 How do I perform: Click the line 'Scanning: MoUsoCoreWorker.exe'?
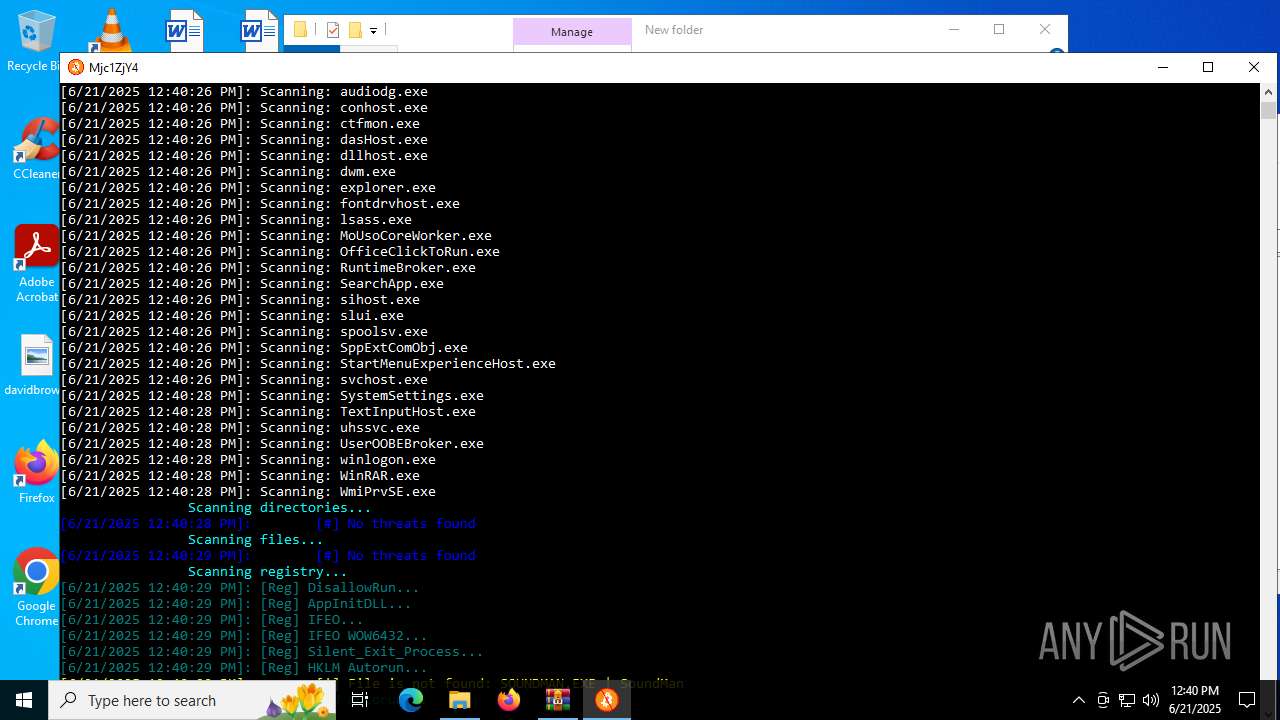pos(276,235)
